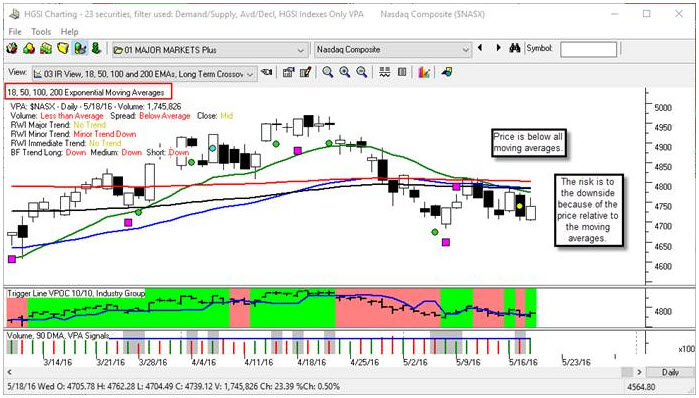This screenshot has height=398, width=699.
Task: Click the 4564.80 status bar value
Action: coord(641,387)
